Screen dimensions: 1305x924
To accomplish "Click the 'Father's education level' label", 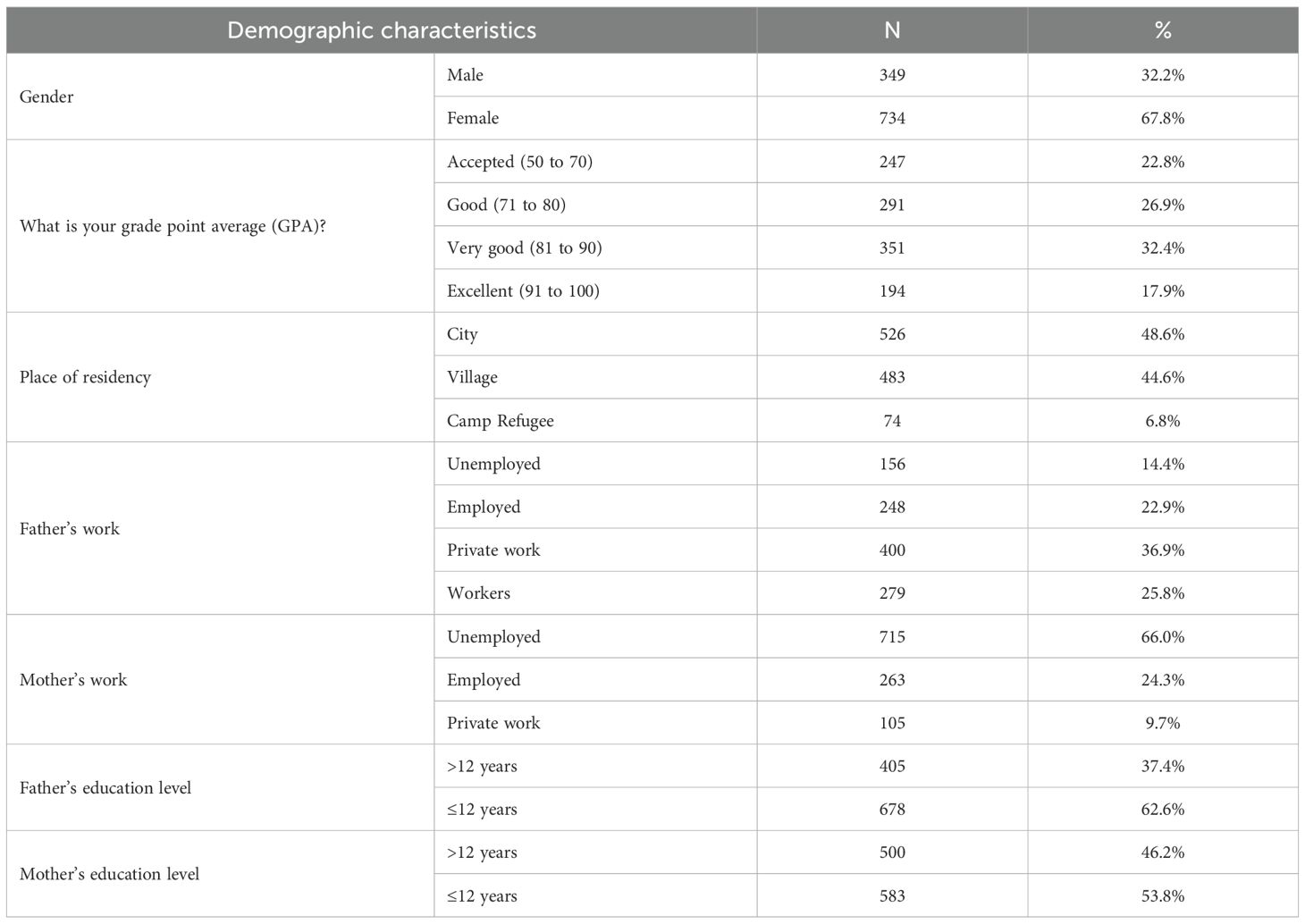I will pyautogui.click(x=105, y=788).
